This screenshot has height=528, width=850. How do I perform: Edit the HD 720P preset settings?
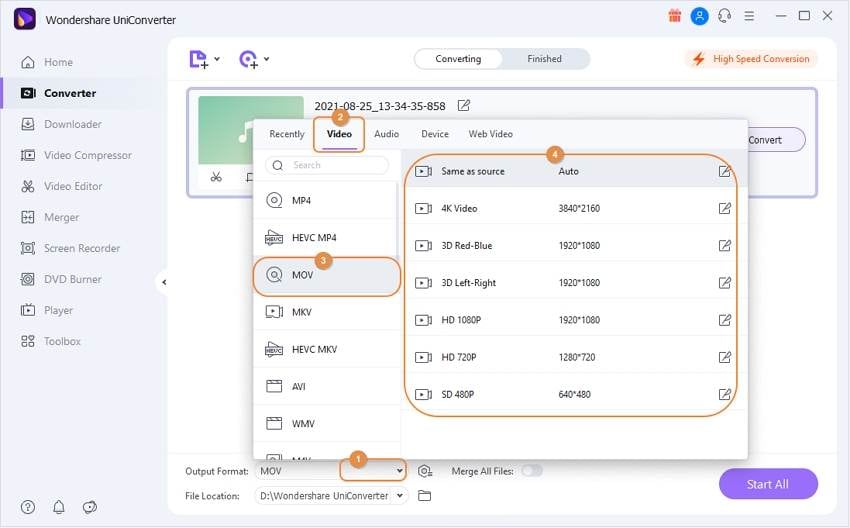[724, 357]
